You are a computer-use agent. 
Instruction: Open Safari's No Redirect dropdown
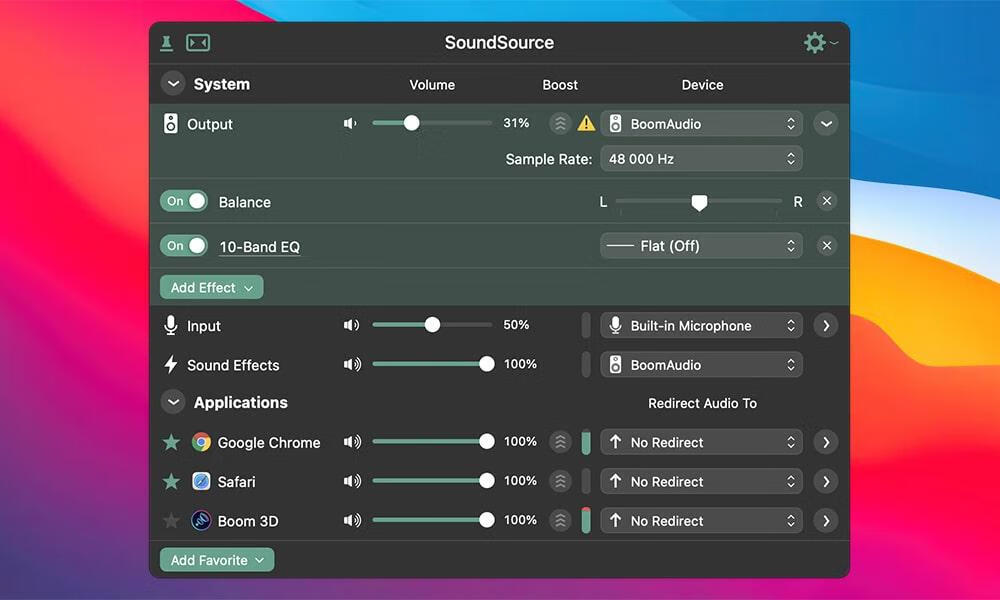point(701,481)
